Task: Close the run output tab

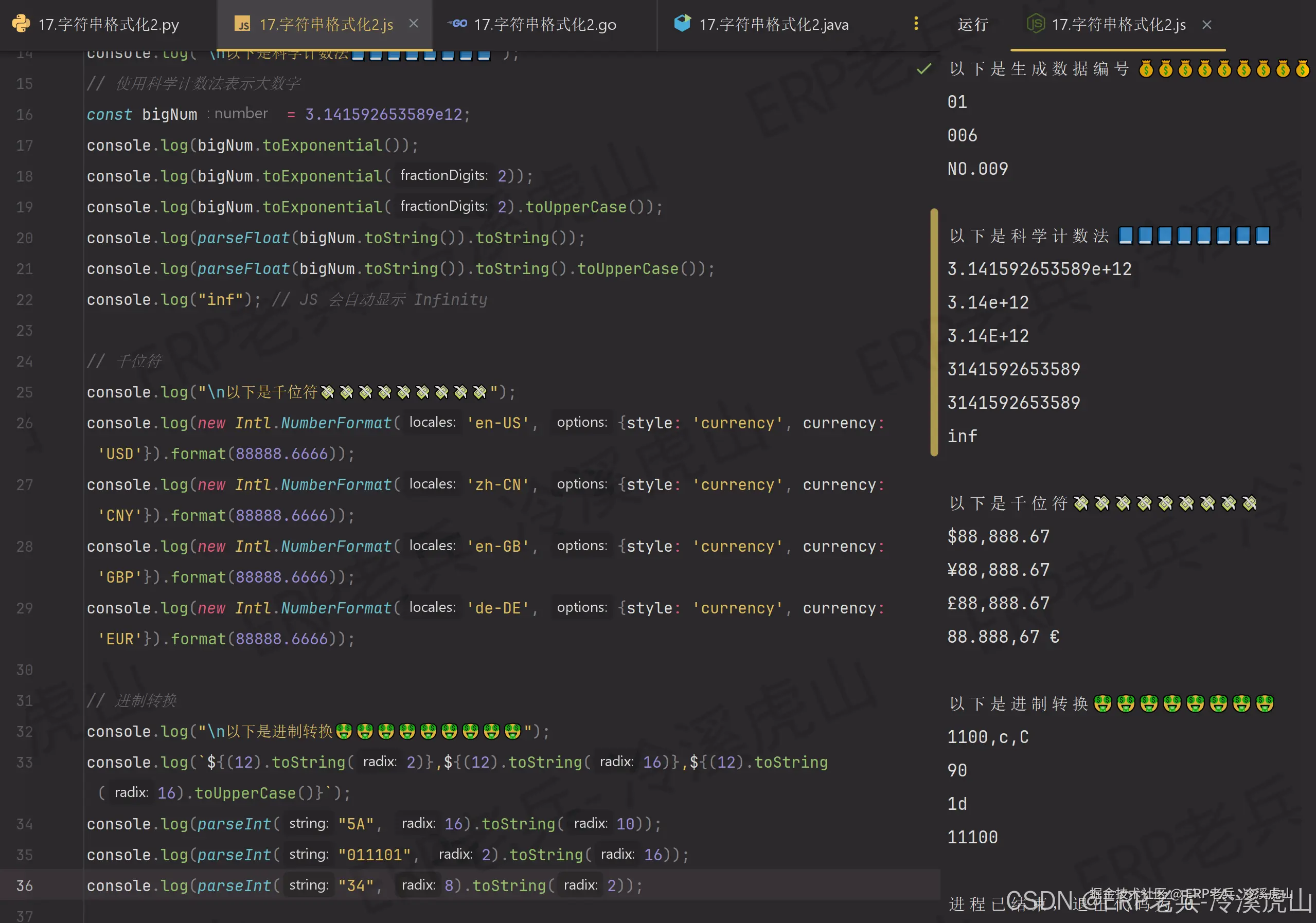Action: click(x=1206, y=25)
